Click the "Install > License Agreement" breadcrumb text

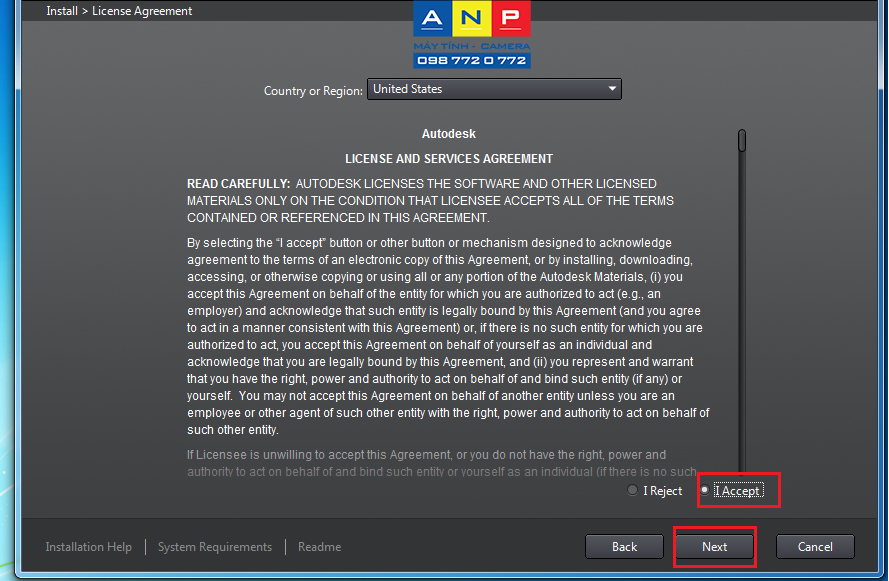click(x=119, y=11)
